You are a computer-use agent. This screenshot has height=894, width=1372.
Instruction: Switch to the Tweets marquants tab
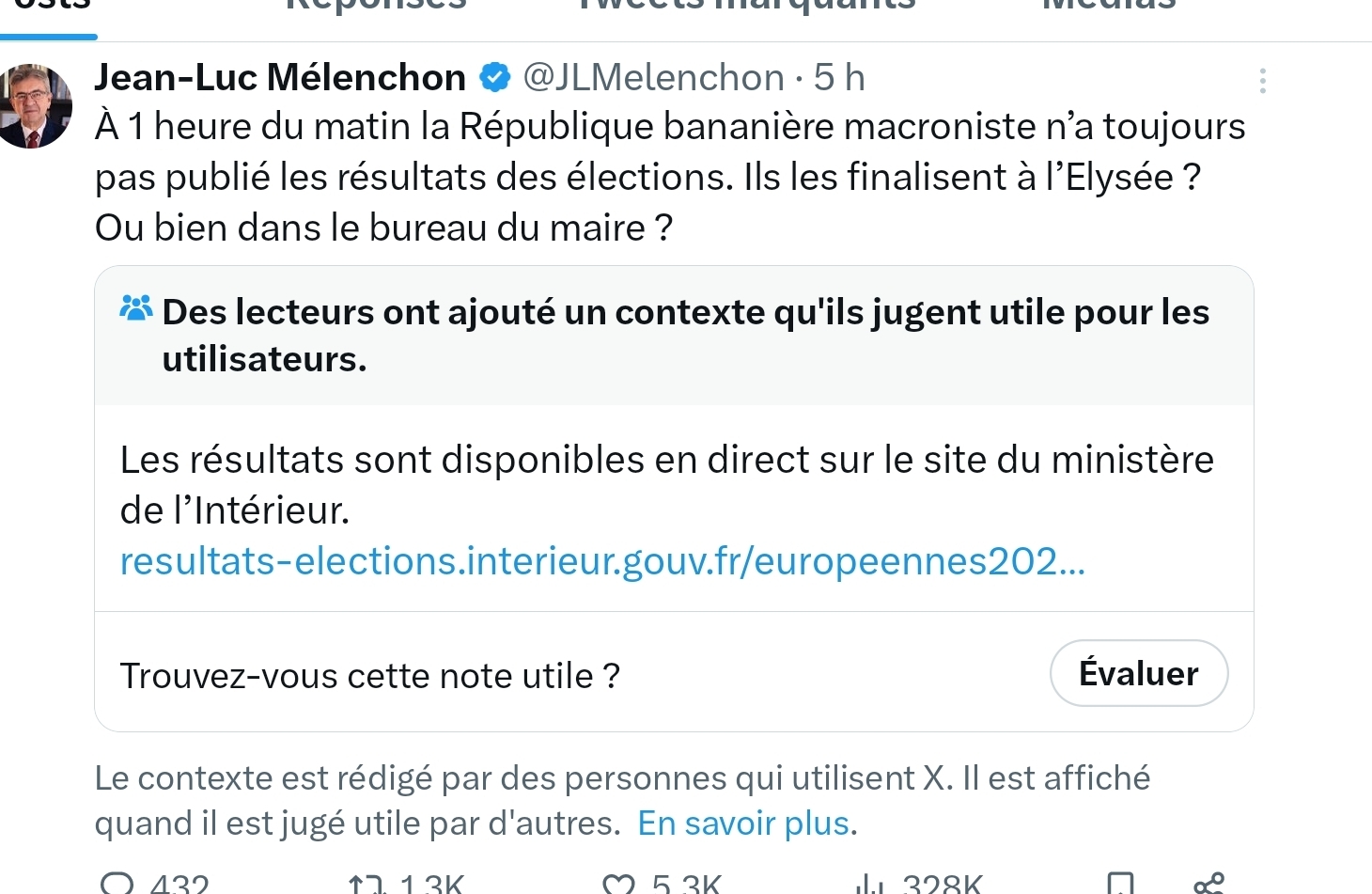pos(747,6)
